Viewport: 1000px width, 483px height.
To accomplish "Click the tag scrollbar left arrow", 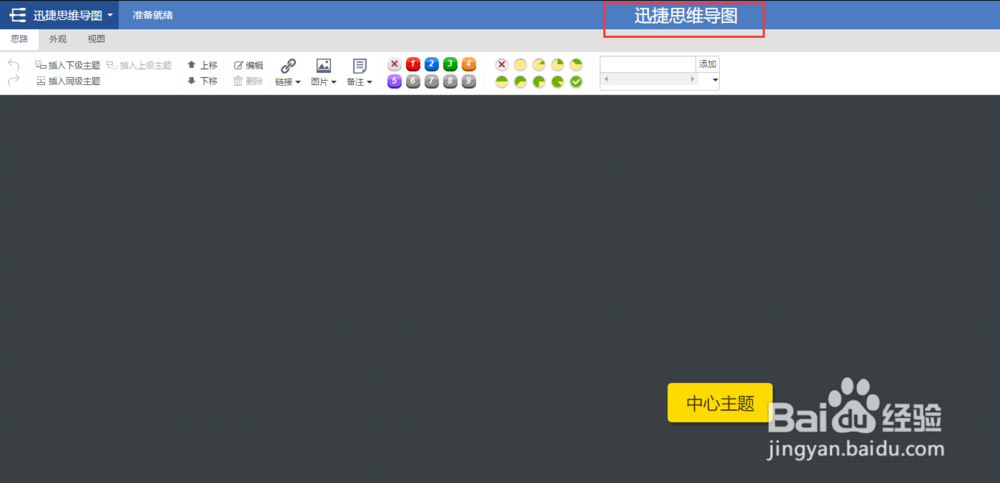I will [x=606, y=79].
